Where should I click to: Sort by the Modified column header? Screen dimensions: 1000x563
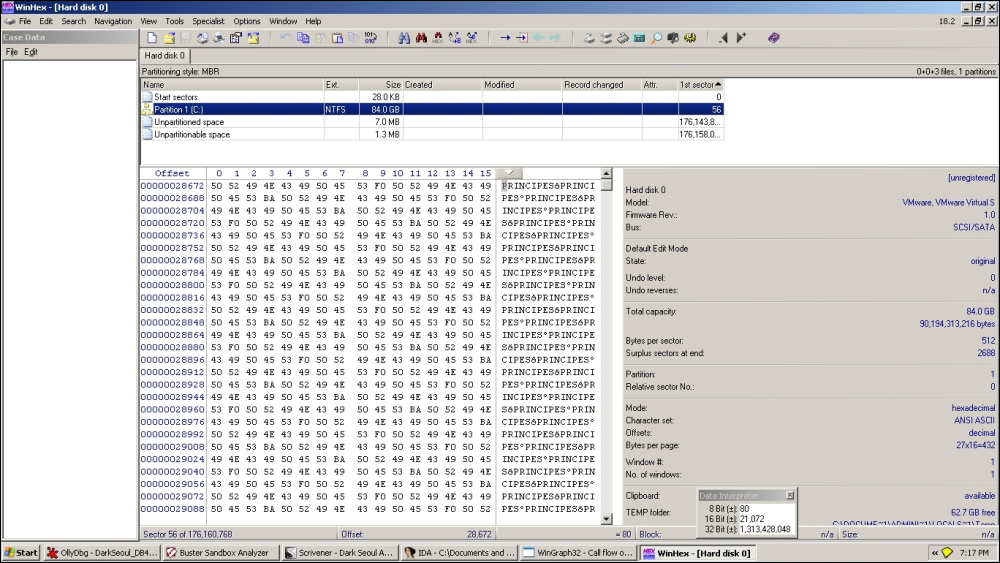click(522, 84)
